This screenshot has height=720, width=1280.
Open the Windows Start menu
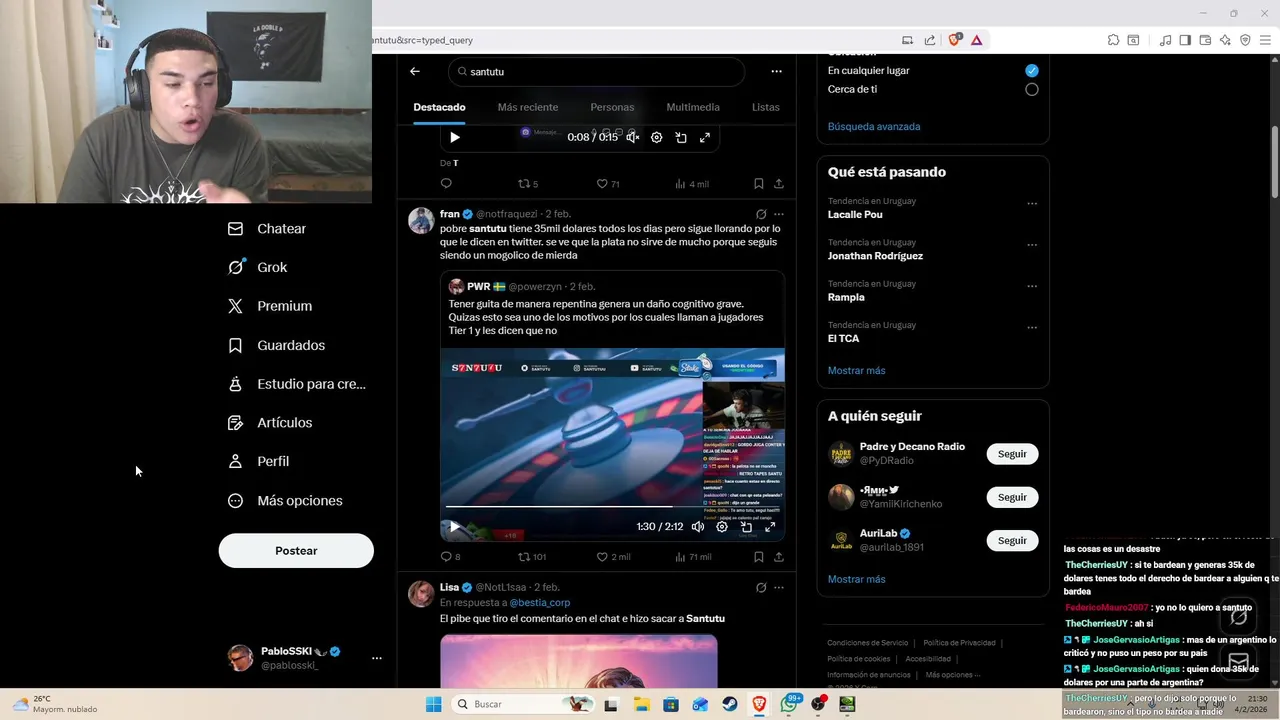[433, 704]
